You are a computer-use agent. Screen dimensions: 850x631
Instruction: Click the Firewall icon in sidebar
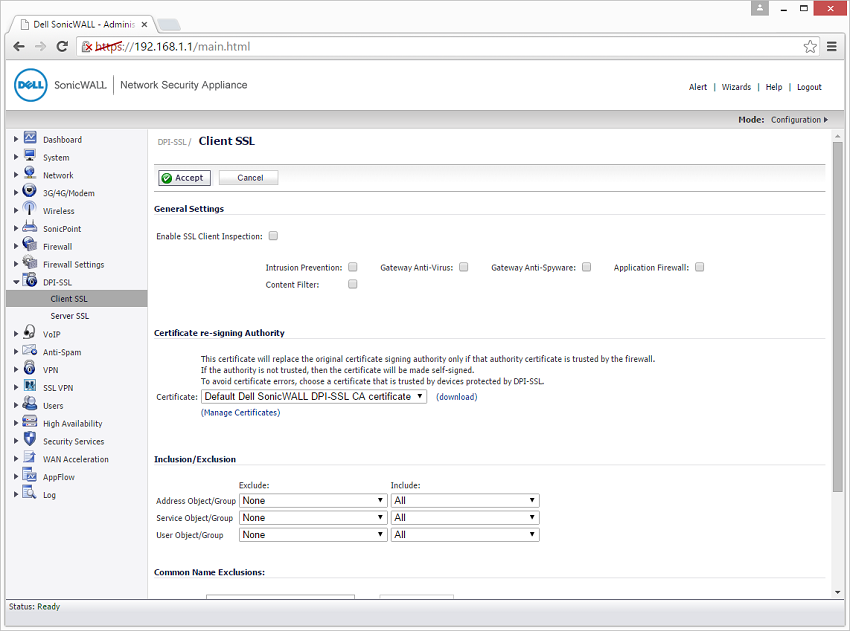(30, 245)
